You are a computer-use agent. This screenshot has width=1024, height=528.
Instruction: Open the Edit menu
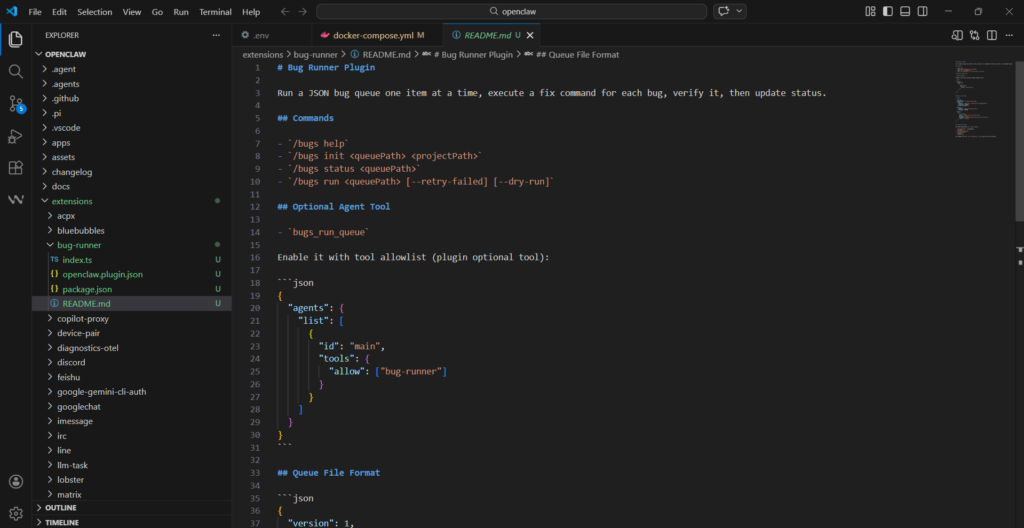pos(59,12)
